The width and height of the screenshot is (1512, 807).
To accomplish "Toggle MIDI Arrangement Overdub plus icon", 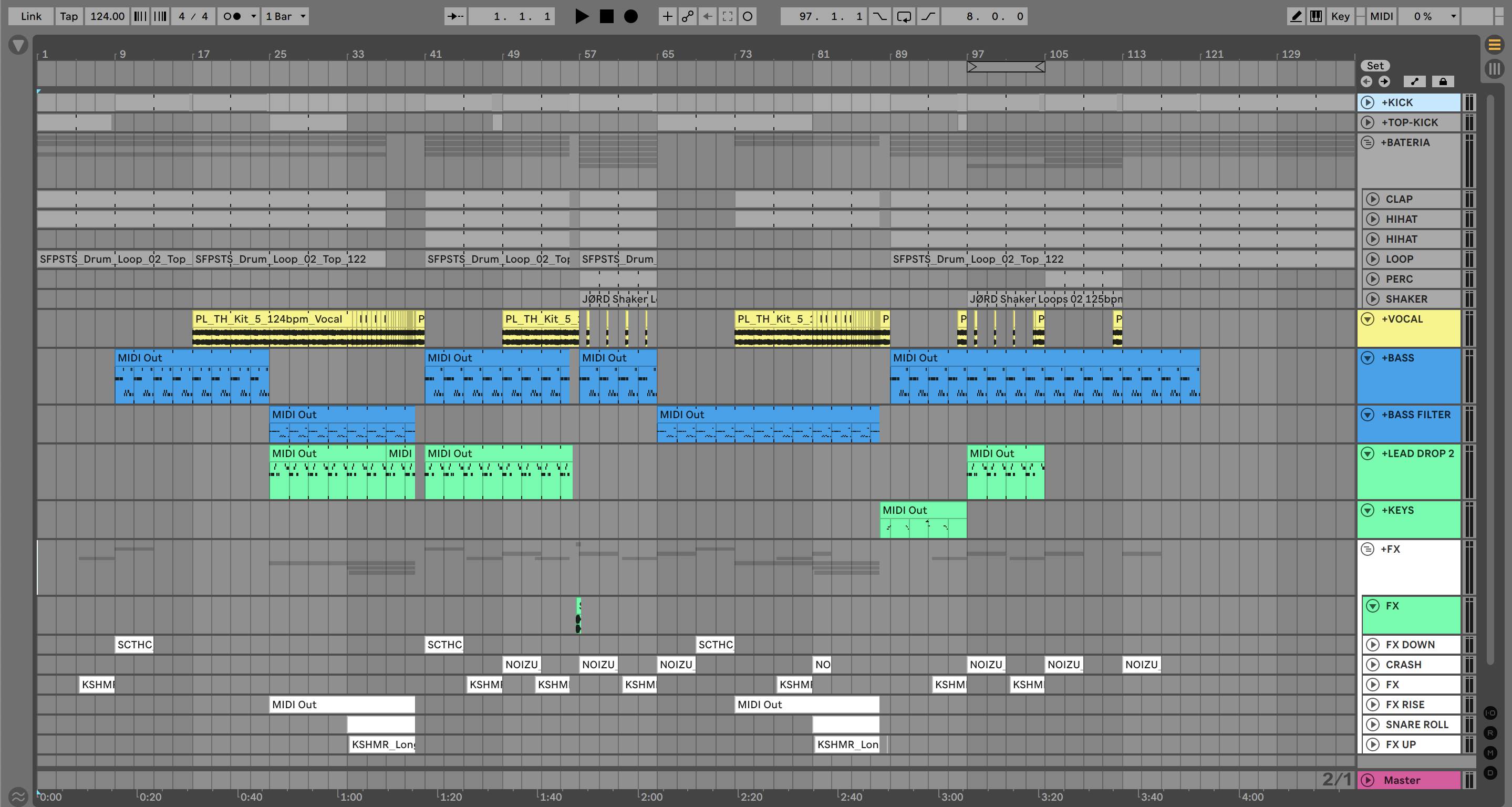I will (667, 16).
